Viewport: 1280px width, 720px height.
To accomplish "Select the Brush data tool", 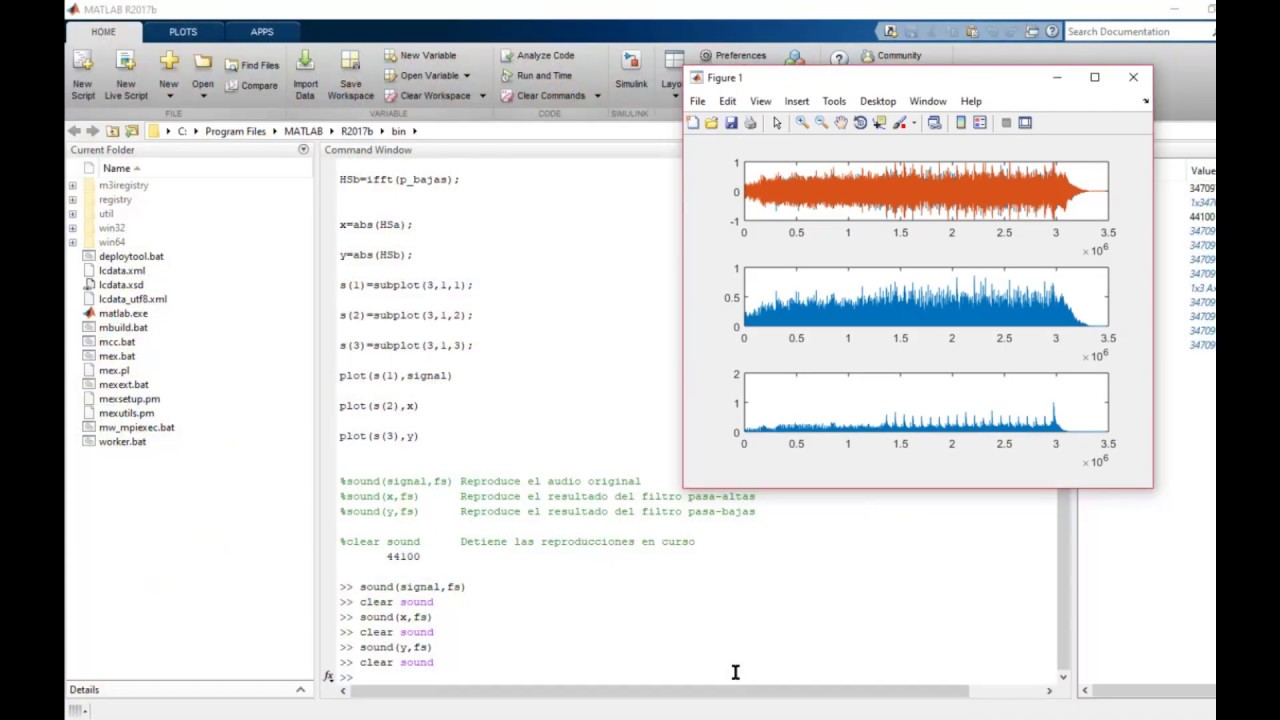I will click(899, 123).
